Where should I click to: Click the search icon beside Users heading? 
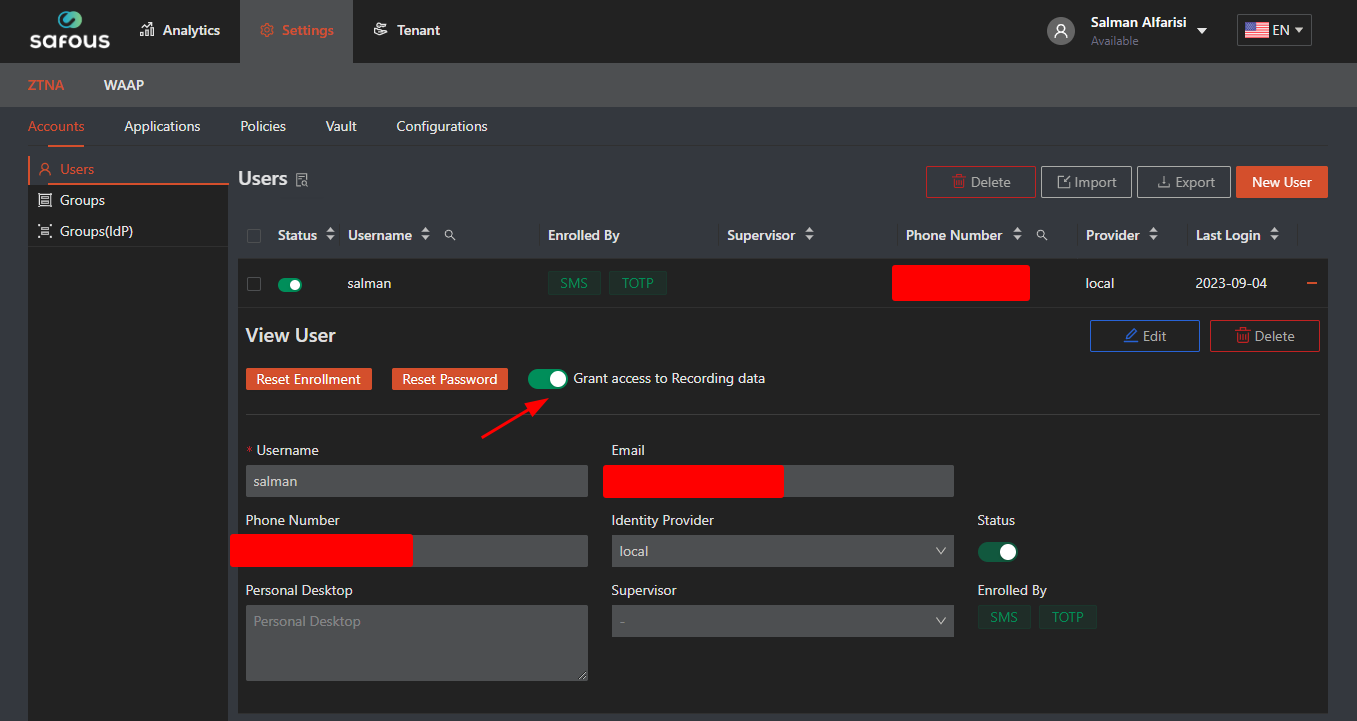(302, 180)
